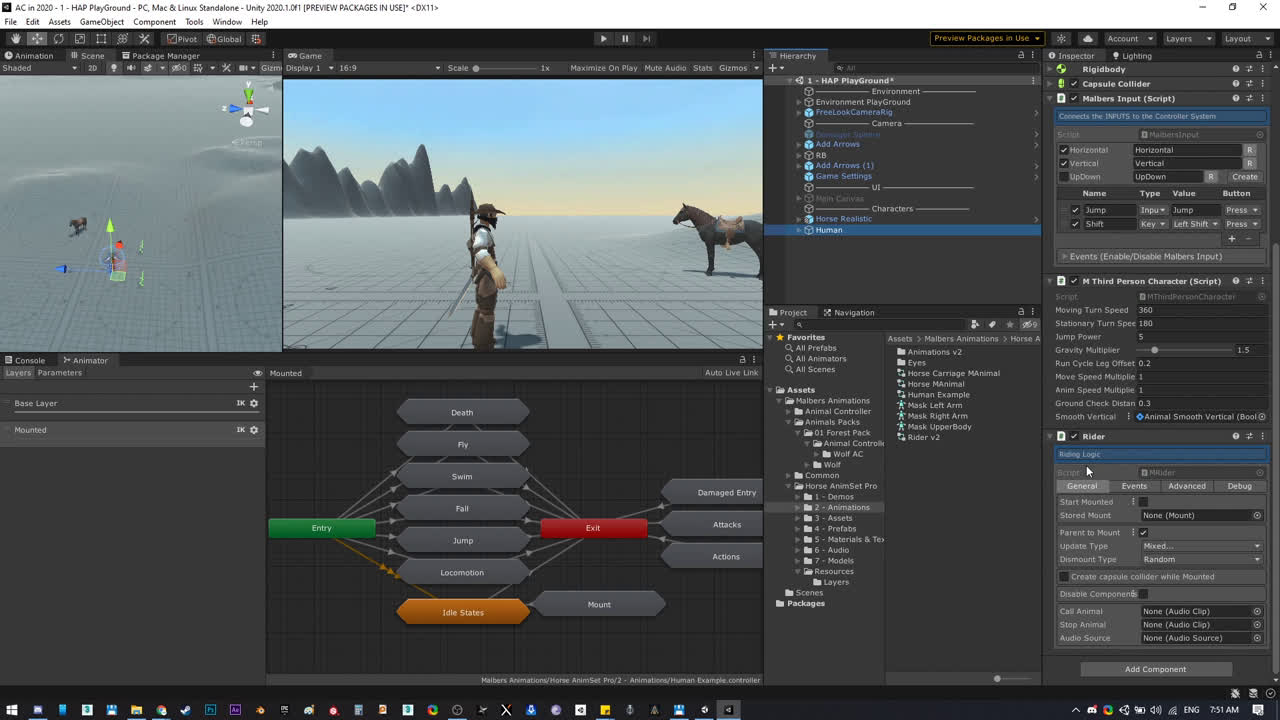Image resolution: width=1280 pixels, height=720 pixels.
Task: Uncheck the Parent to Mount checkbox
Action: point(1144,532)
